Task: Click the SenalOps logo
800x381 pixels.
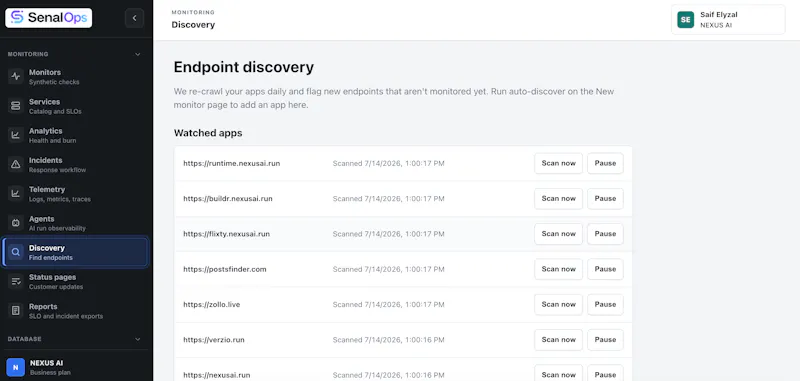Action: click(x=48, y=18)
